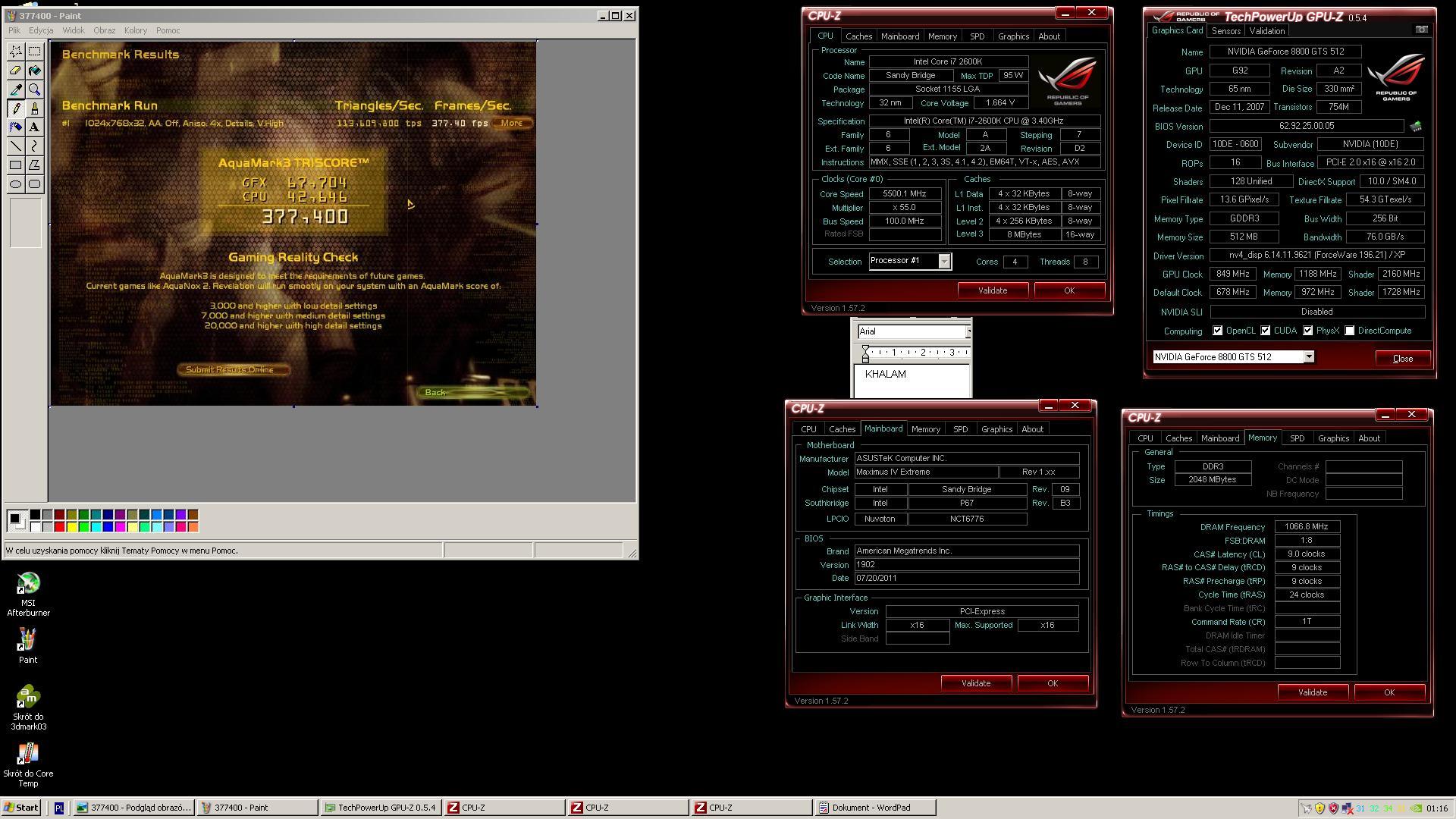Open Caches tab in the Mainboard CPU-Z window
Viewport: 1456px width, 819px height.
842,429
